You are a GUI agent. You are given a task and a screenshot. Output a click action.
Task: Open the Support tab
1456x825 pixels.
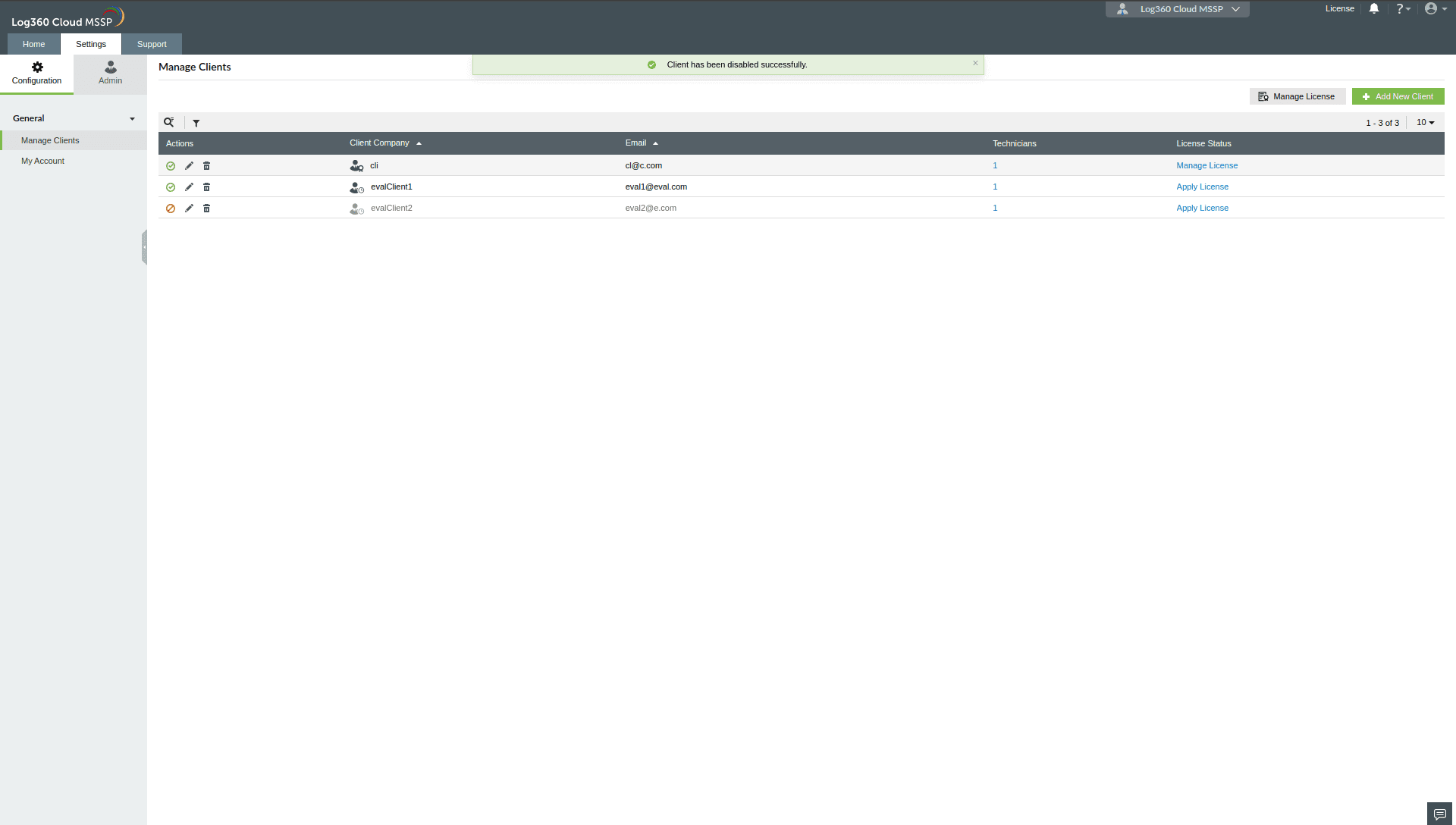151,44
